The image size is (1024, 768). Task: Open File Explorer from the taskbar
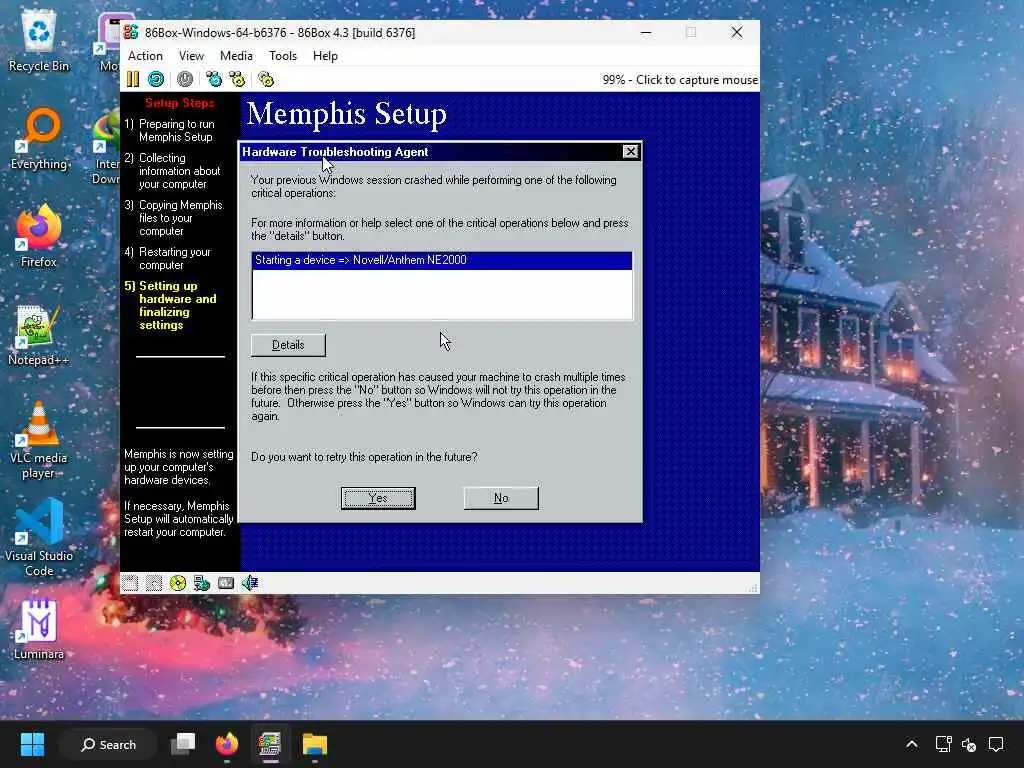[314, 744]
